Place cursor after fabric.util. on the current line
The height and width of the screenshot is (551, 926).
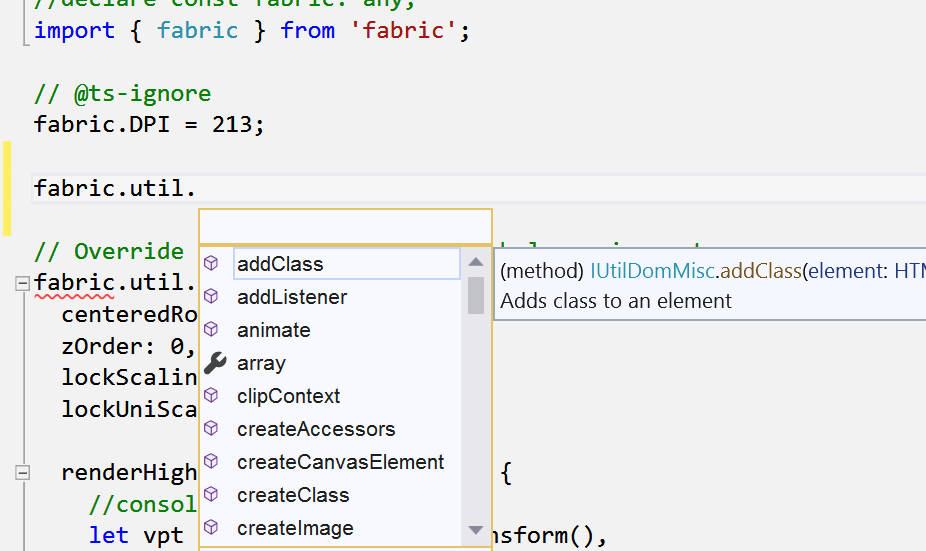(197, 188)
